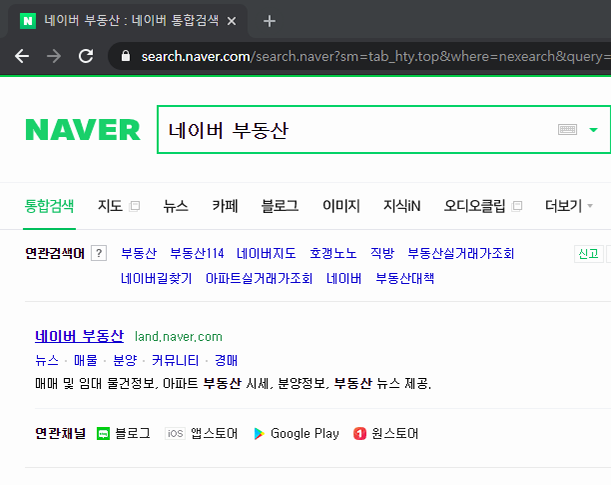Click related search 직방
The image size is (611, 485).
(382, 253)
